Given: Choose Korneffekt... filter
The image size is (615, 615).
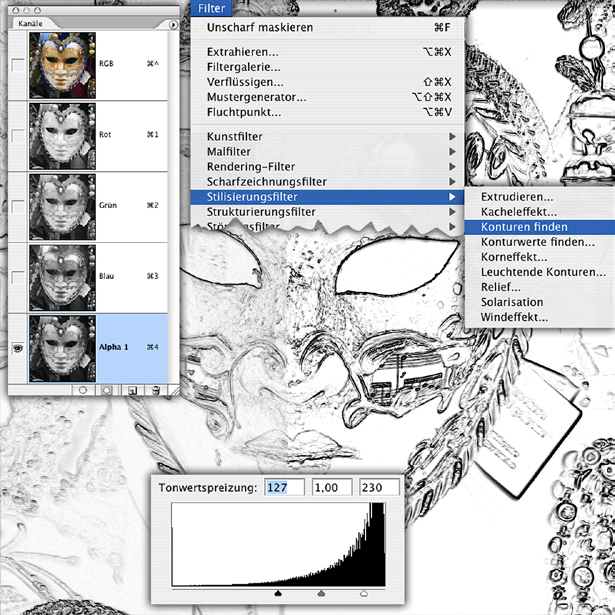Looking at the screenshot, I should pyautogui.click(x=540, y=257).
